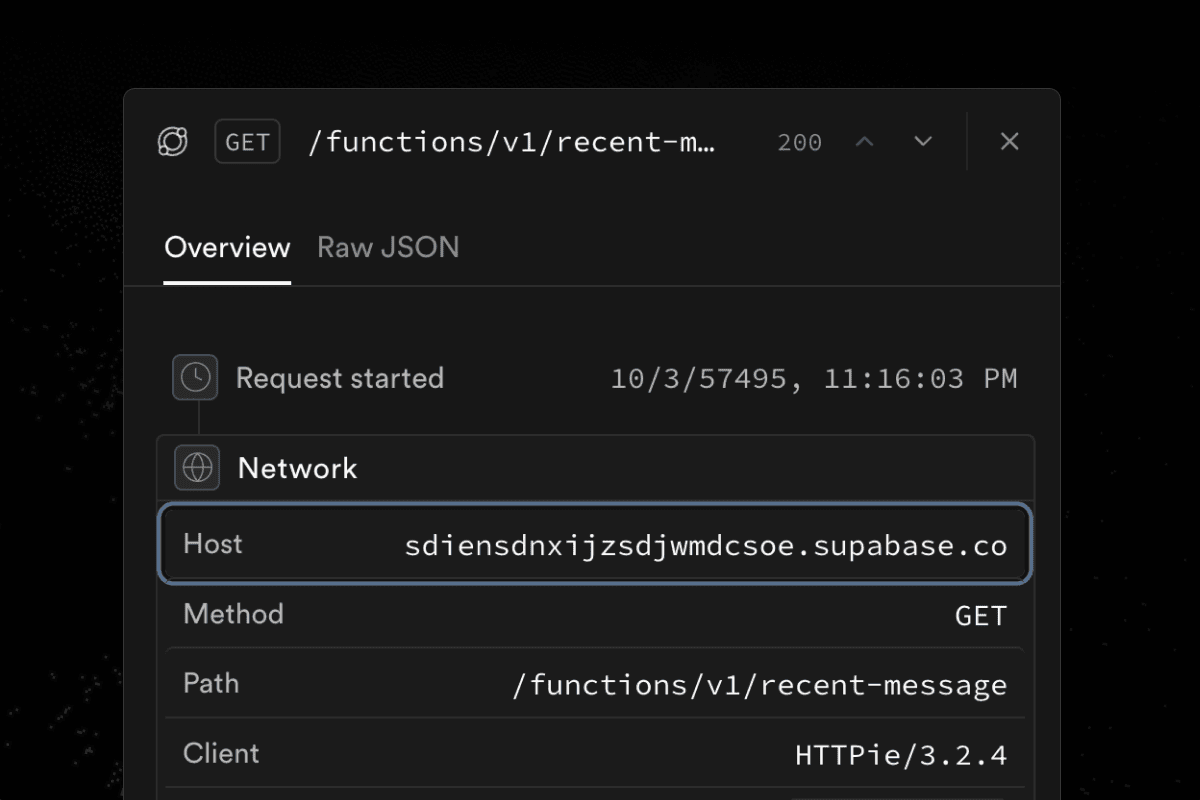The height and width of the screenshot is (800, 1200).
Task: Click the GET value in the Method row
Action: 980,615
